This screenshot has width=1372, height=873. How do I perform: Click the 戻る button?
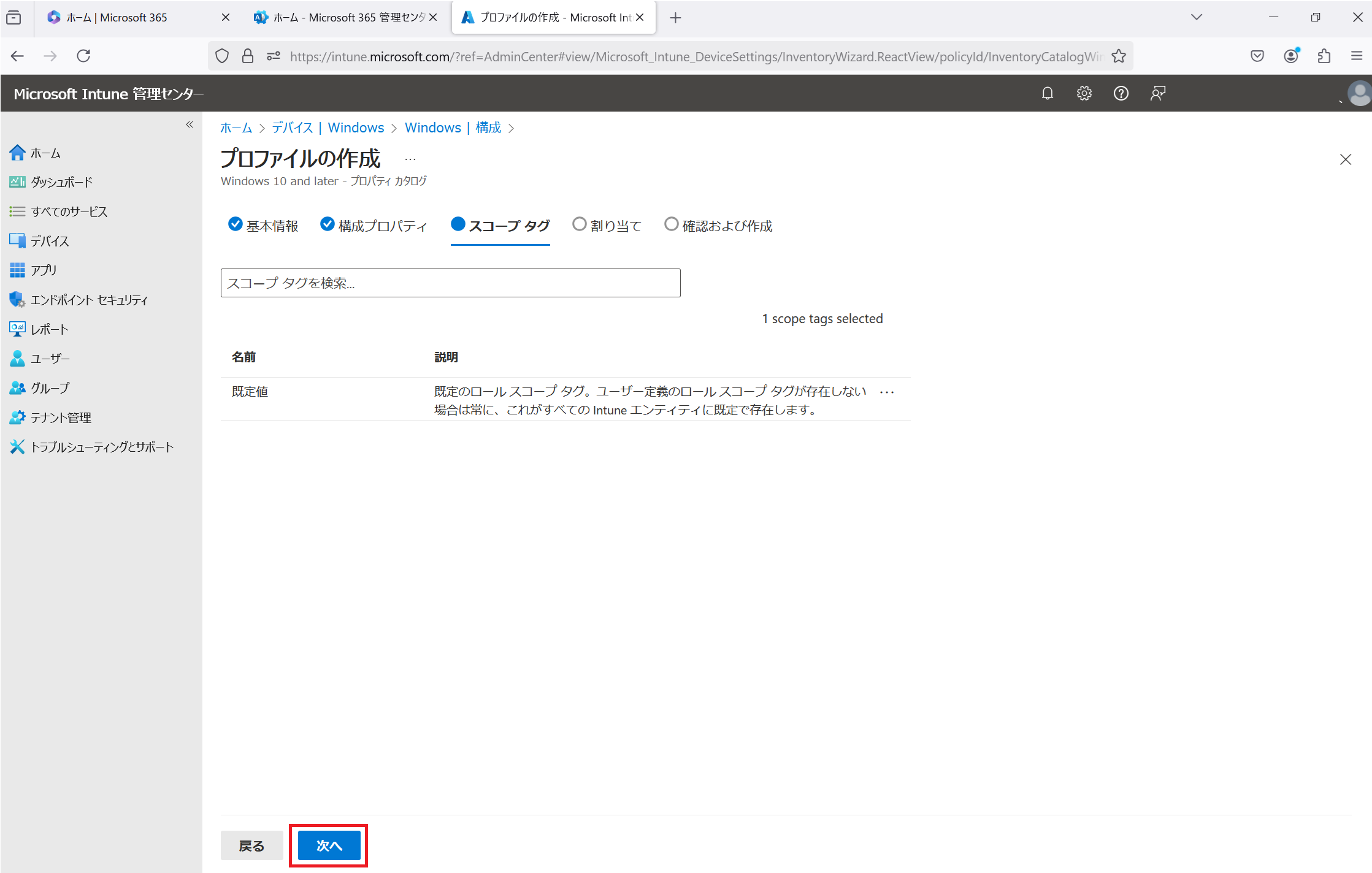(x=251, y=845)
